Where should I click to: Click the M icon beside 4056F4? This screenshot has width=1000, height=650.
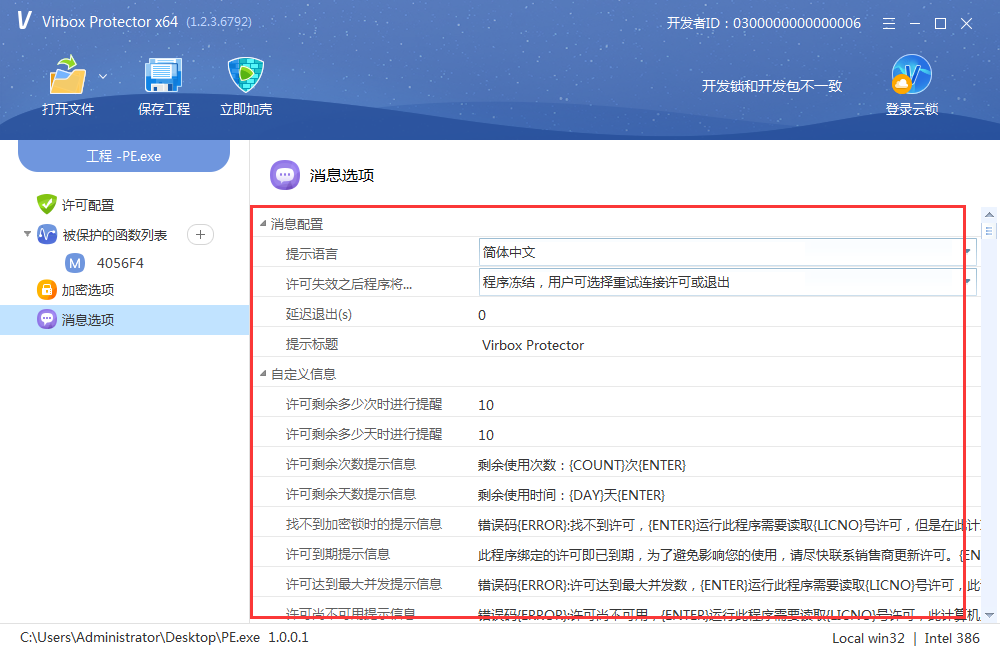coord(75,263)
